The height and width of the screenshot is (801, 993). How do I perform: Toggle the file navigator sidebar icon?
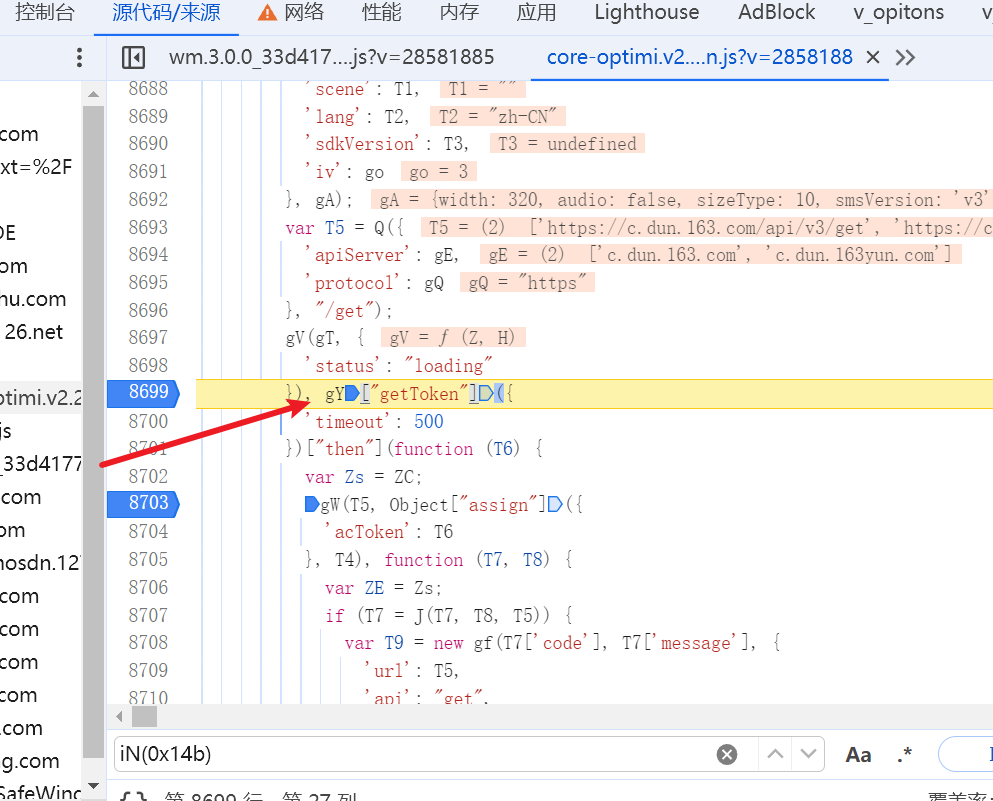click(133, 58)
